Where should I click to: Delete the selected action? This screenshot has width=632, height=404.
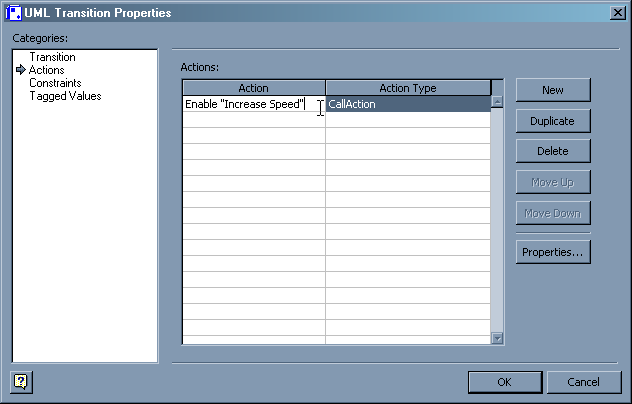click(552, 151)
